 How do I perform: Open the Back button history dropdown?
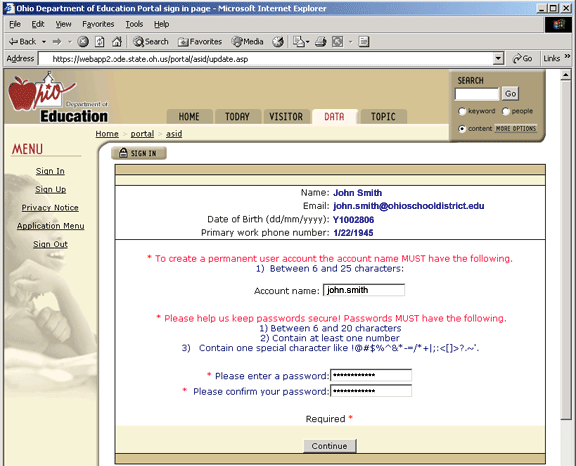pyautogui.click(x=44, y=42)
